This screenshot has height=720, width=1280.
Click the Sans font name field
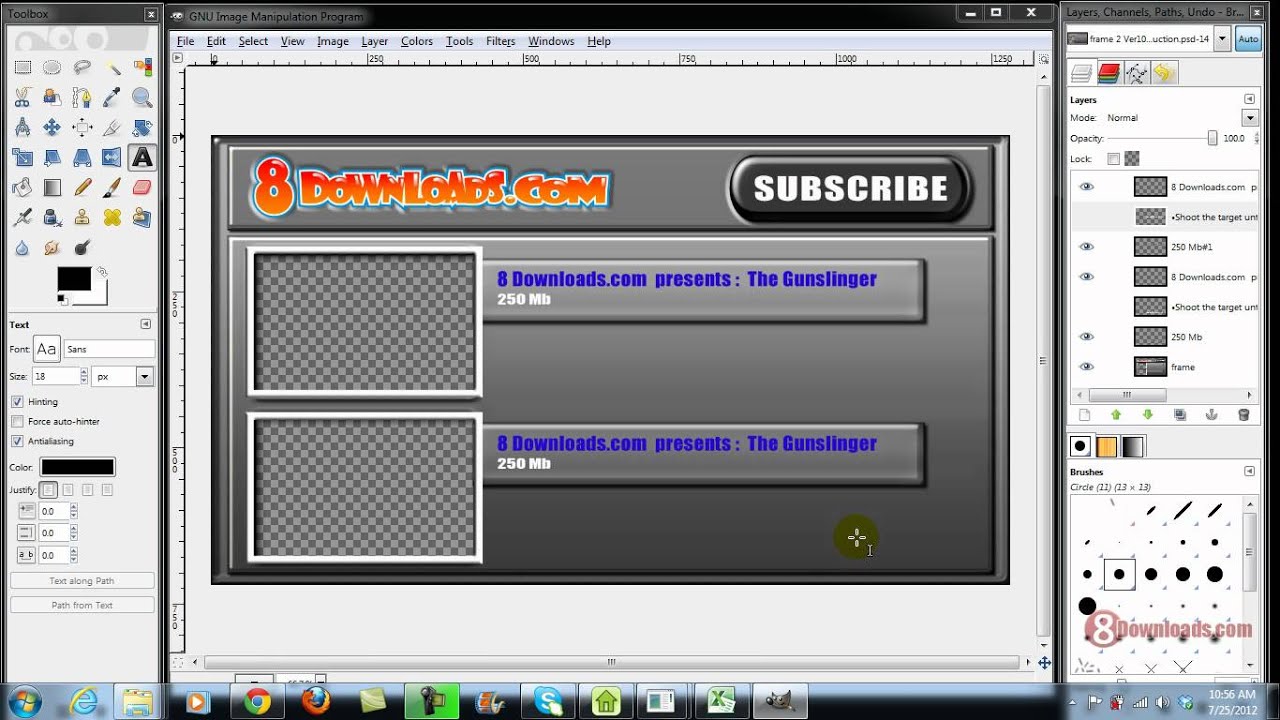[109, 349]
